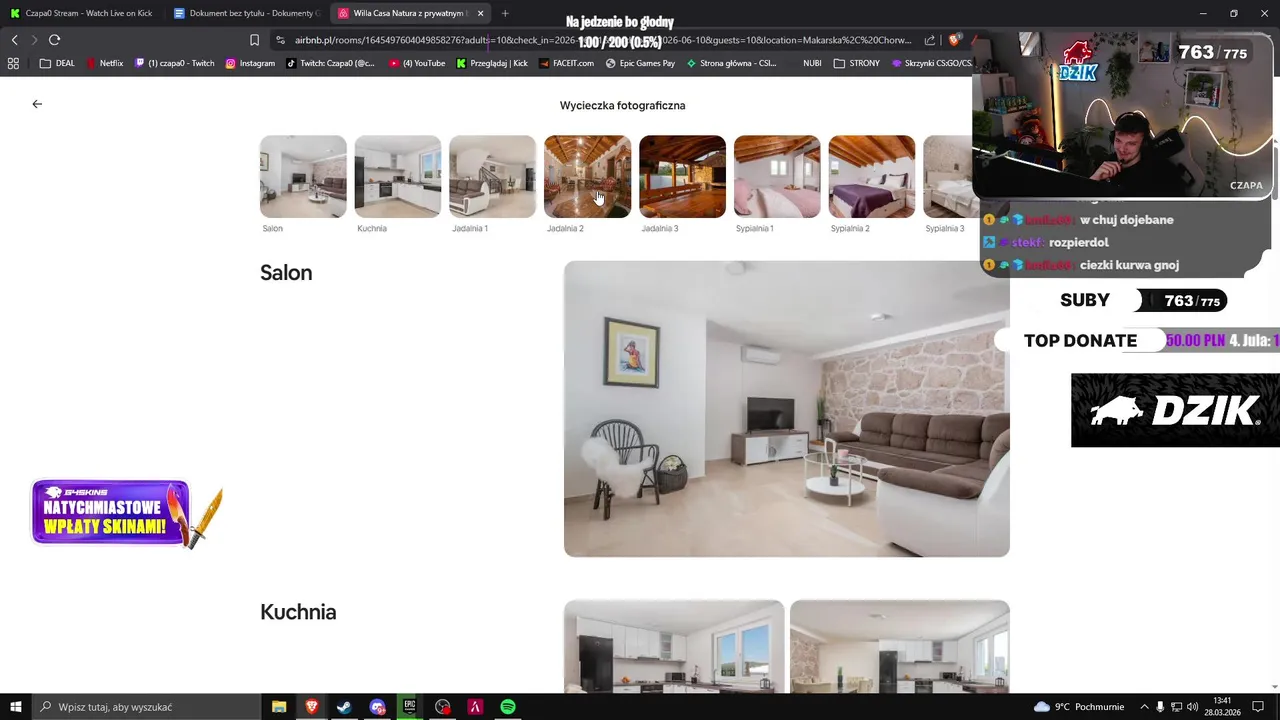Screen dimensions: 1280x720
Task: Go back using the Airbnb page's back arrow
Action: click(37, 104)
